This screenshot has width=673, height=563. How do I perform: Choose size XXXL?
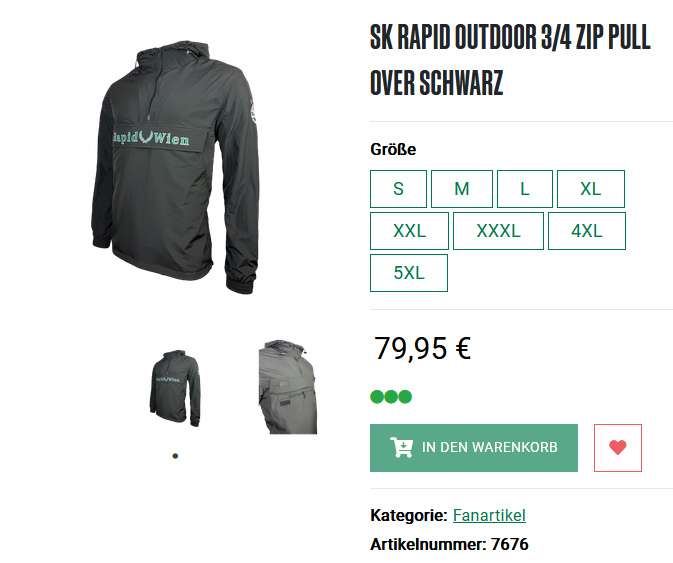click(x=498, y=231)
